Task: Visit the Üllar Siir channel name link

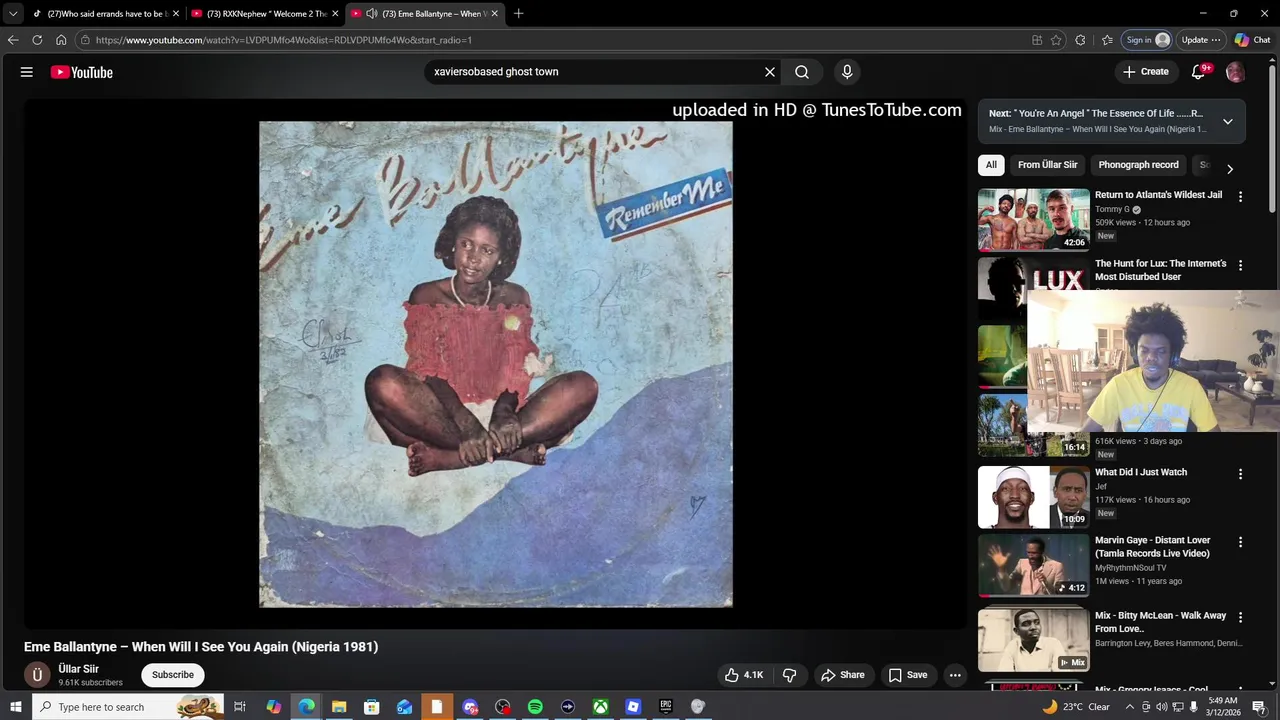Action: (78, 669)
